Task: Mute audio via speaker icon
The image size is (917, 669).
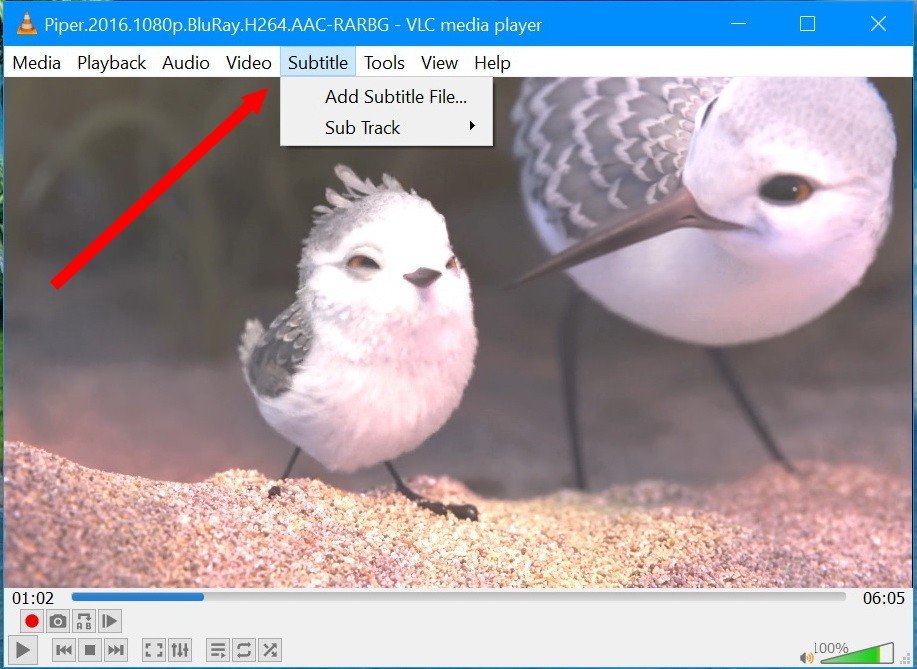Action: point(807,657)
